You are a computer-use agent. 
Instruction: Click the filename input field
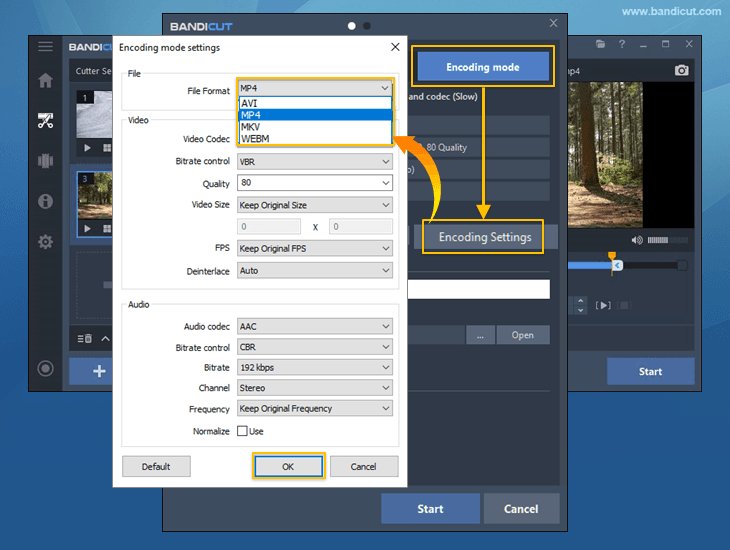479,289
